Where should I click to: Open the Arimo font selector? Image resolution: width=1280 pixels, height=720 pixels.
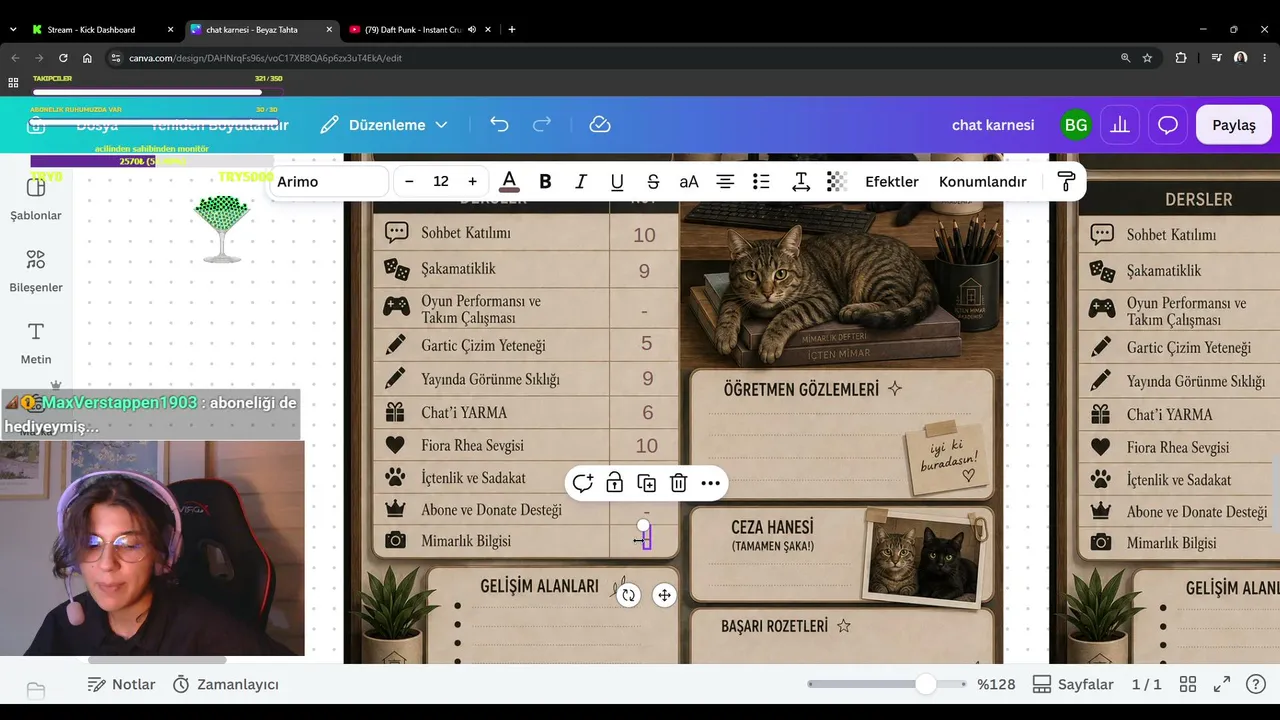click(328, 182)
